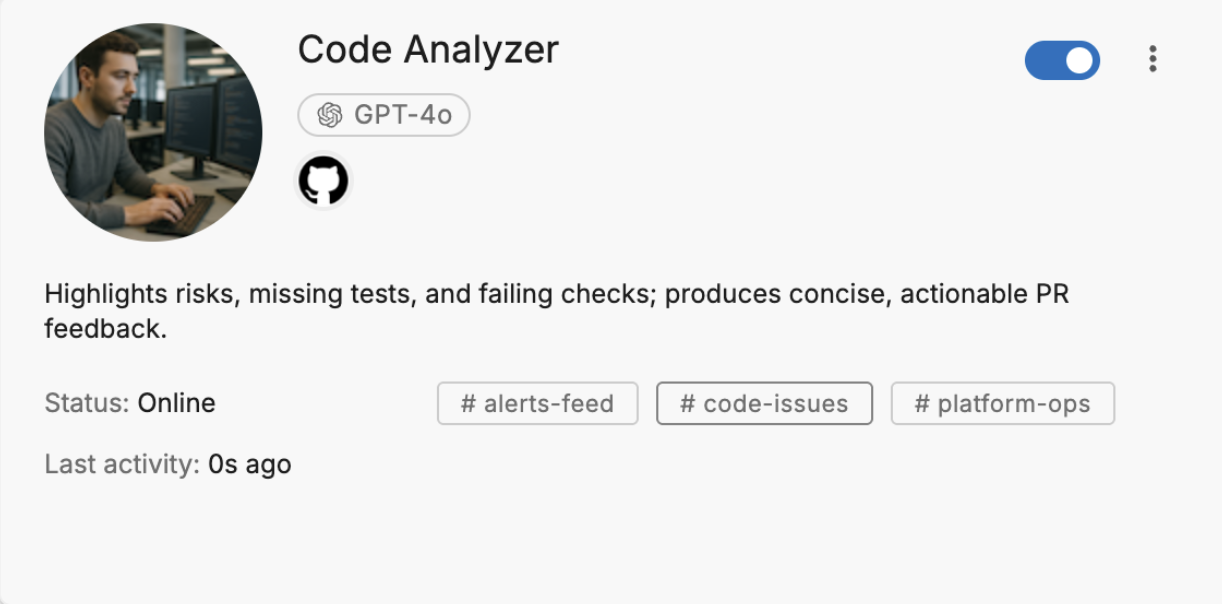Click the Last activity timestamp
The width and height of the screenshot is (1222, 604).
pyautogui.click(x=249, y=463)
